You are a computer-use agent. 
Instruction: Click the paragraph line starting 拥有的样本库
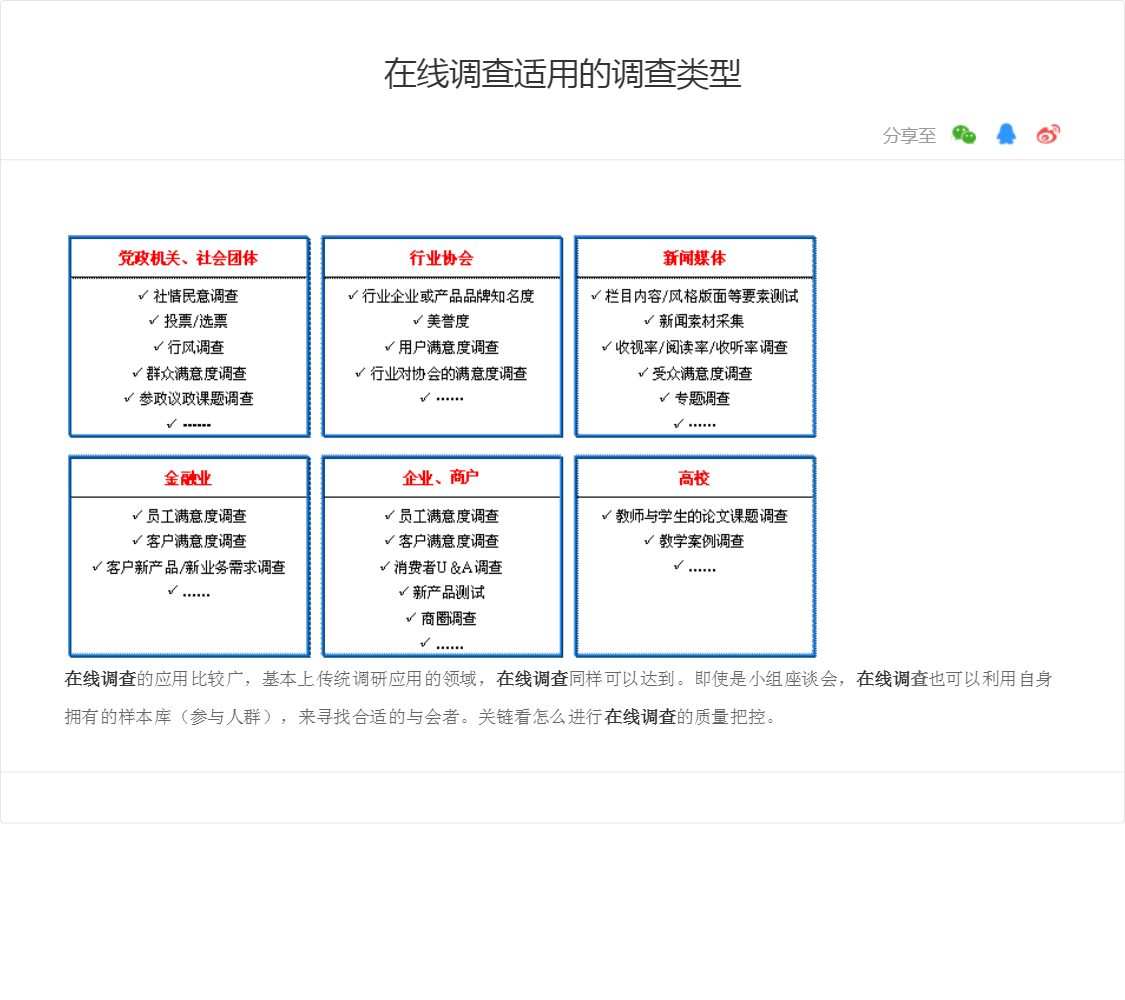point(420,717)
